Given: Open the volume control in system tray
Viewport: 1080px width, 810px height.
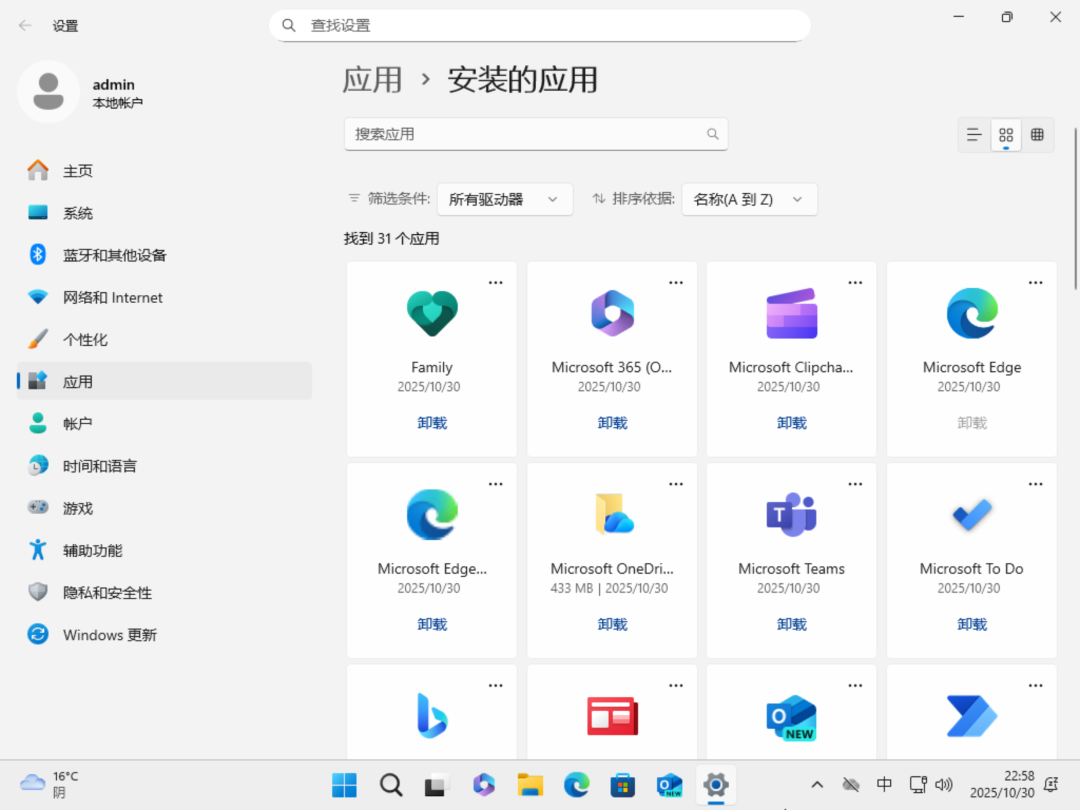Looking at the screenshot, I should pyautogui.click(x=944, y=785).
